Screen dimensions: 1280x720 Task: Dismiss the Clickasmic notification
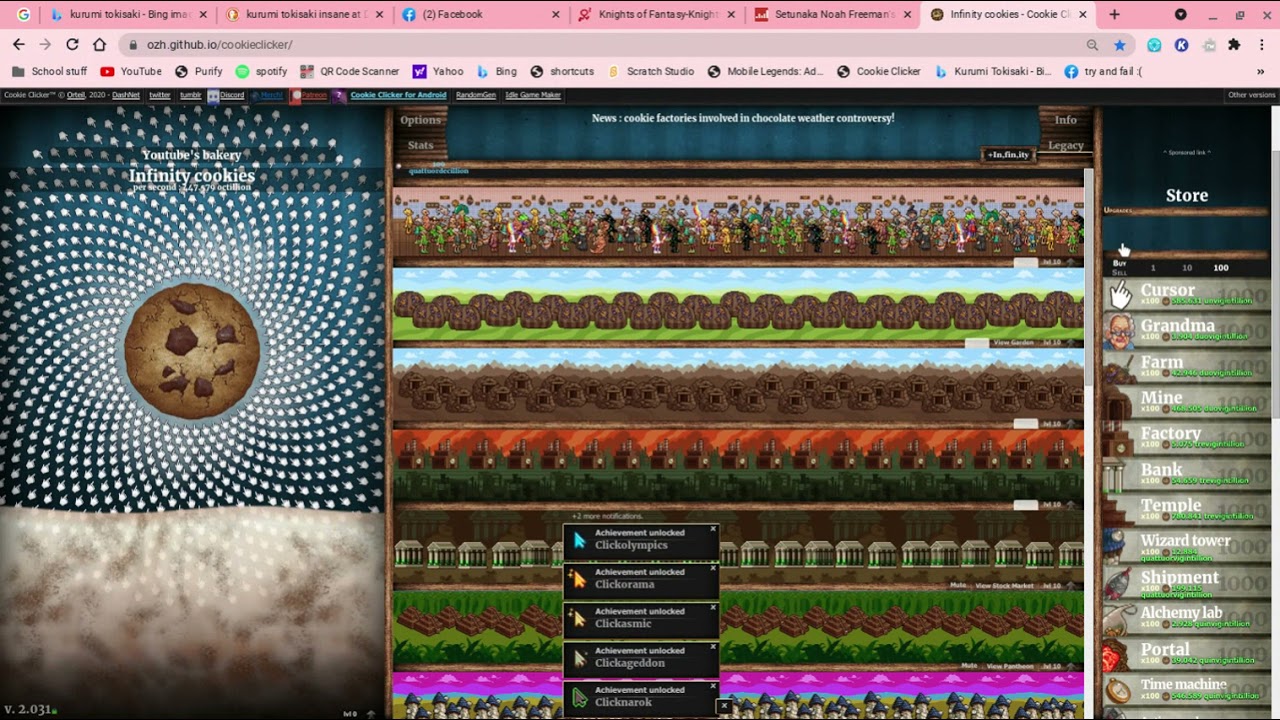point(713,607)
